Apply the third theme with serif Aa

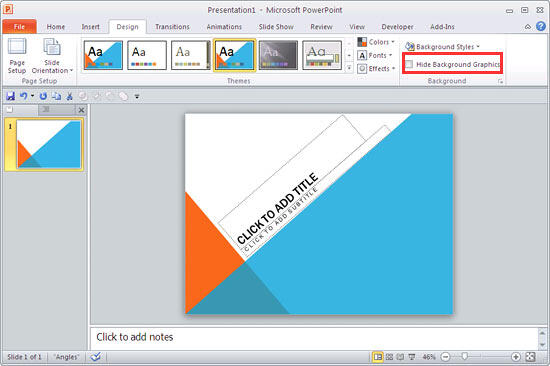coord(190,55)
